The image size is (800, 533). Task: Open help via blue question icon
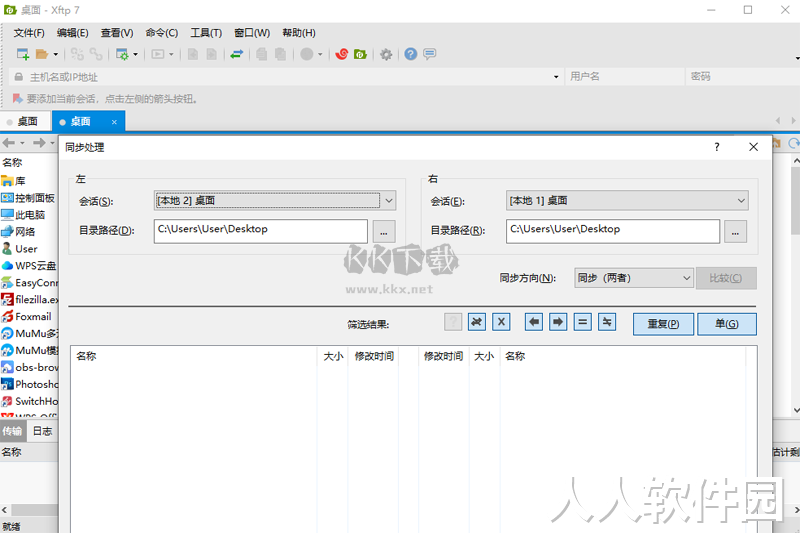411,54
